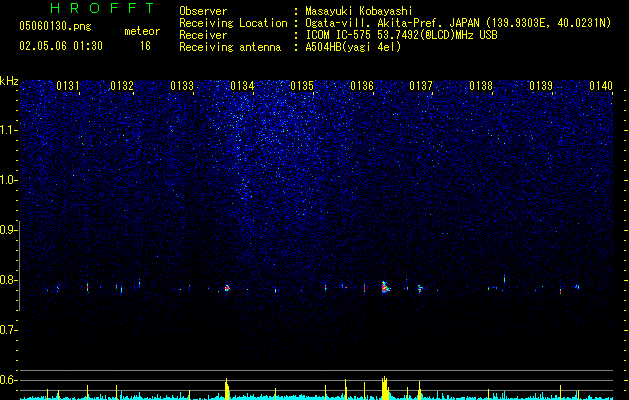Click the 0135 time marker
Viewport: 629px width, 400px height.
[x=302, y=86]
